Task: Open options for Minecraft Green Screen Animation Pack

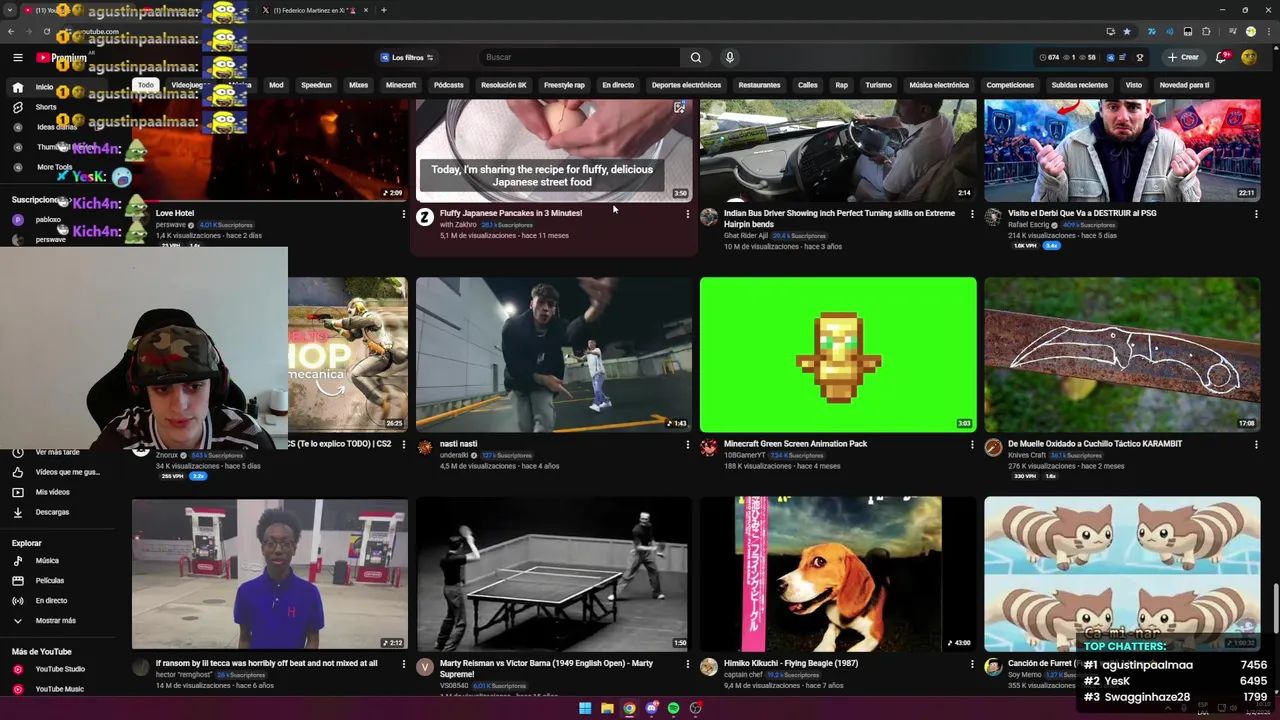Action: coord(972,445)
